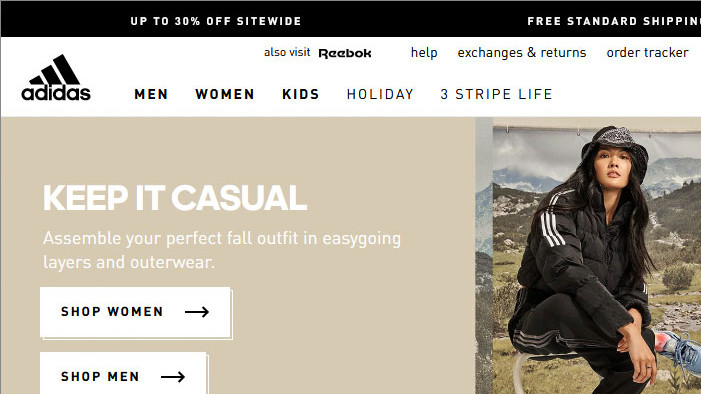Open the MEN navigation menu
Screen dimensions: 701x394
click(x=151, y=94)
